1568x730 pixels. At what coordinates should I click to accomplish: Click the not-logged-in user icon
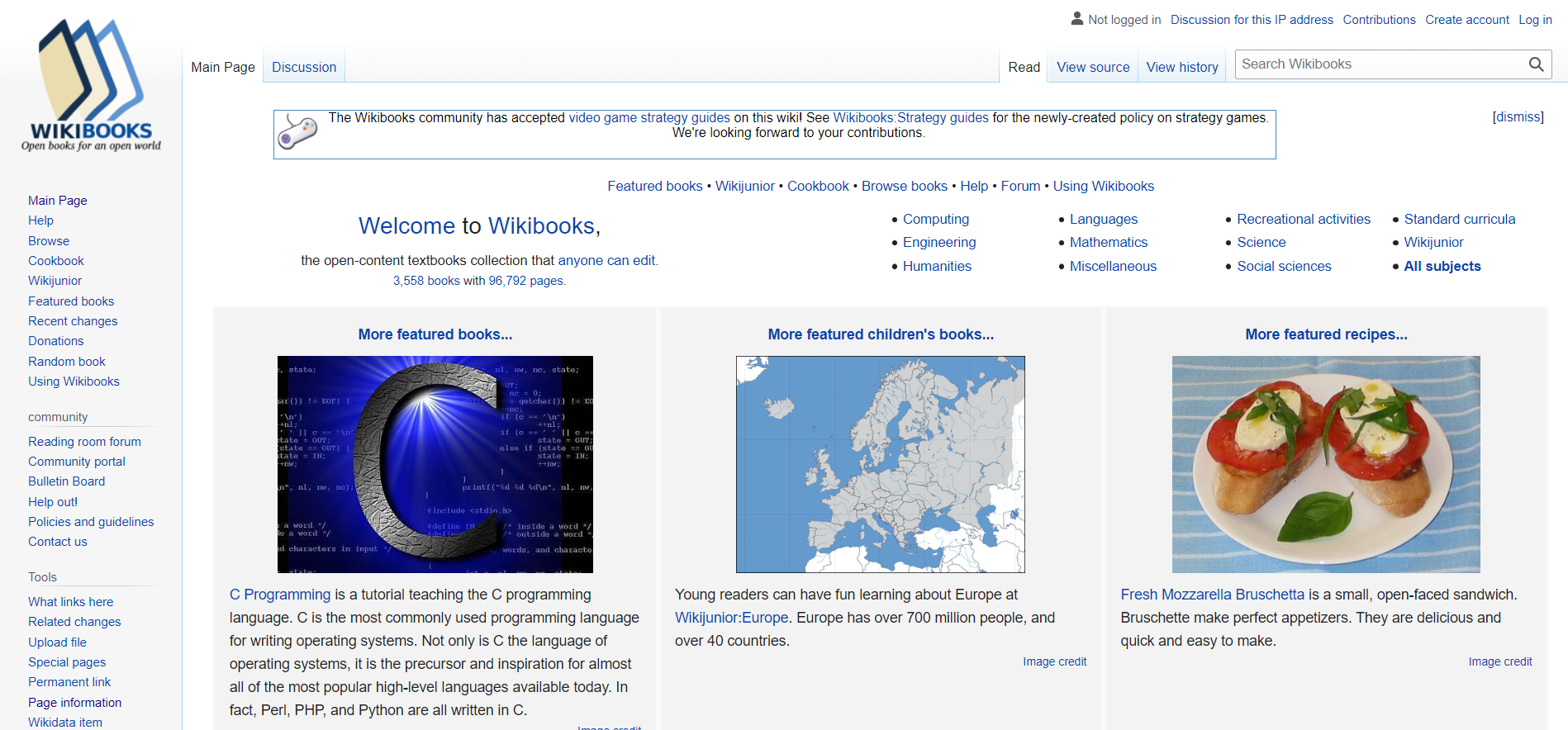pyautogui.click(x=1076, y=18)
